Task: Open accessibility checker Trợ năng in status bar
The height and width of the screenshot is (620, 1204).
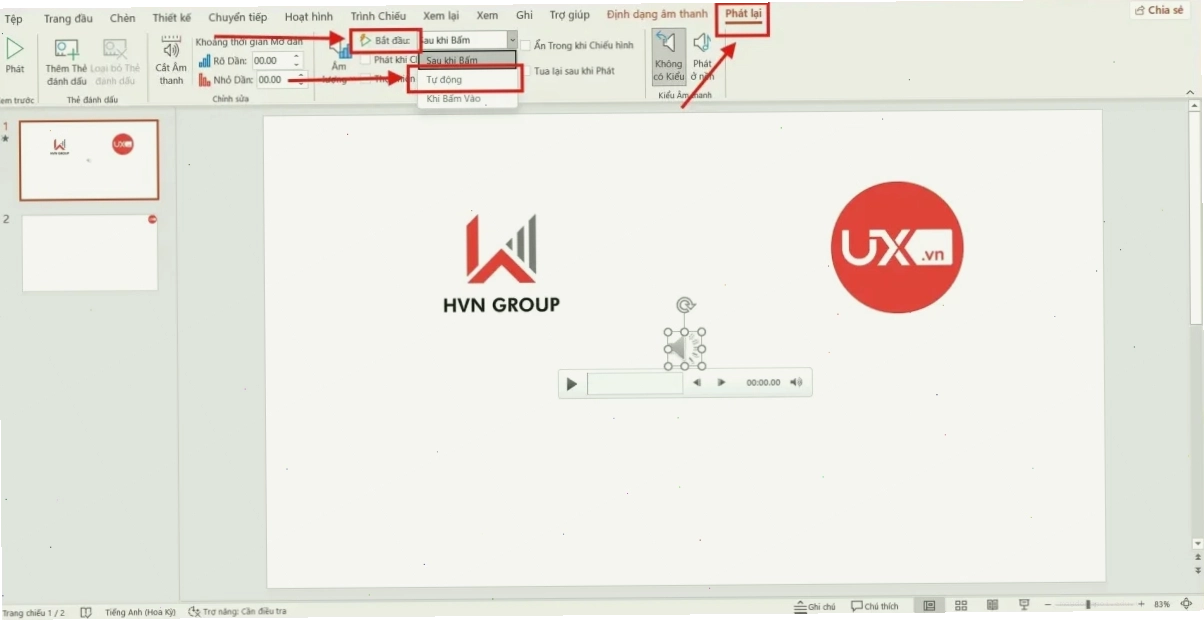Action: (238, 611)
